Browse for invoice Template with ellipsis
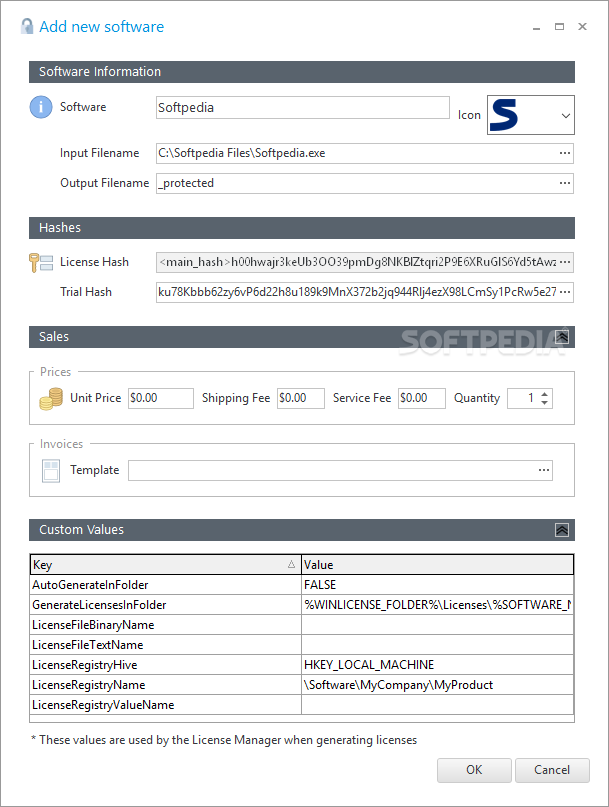Viewport: 609px width, 807px height. (x=544, y=470)
